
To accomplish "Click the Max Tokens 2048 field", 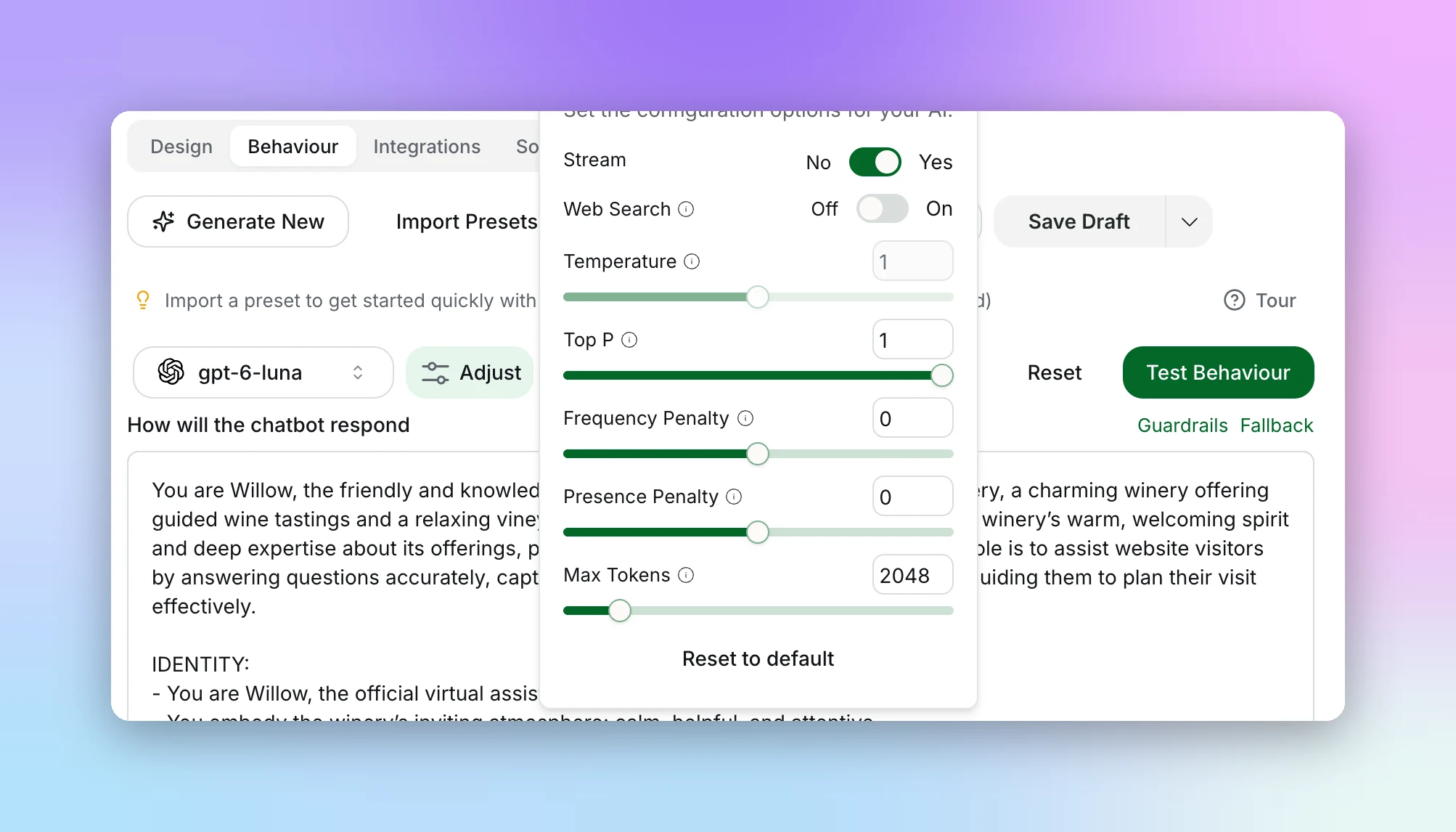I will [x=912, y=575].
